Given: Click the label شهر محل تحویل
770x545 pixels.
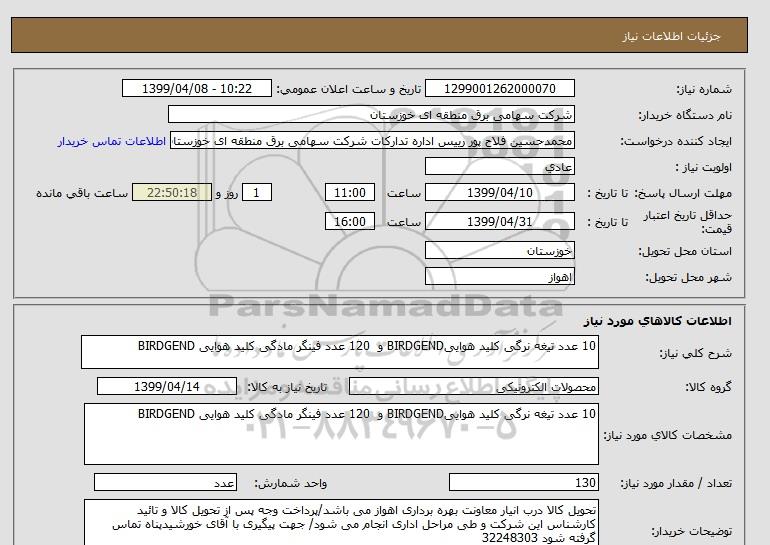Looking at the screenshot, I should click(x=688, y=277).
